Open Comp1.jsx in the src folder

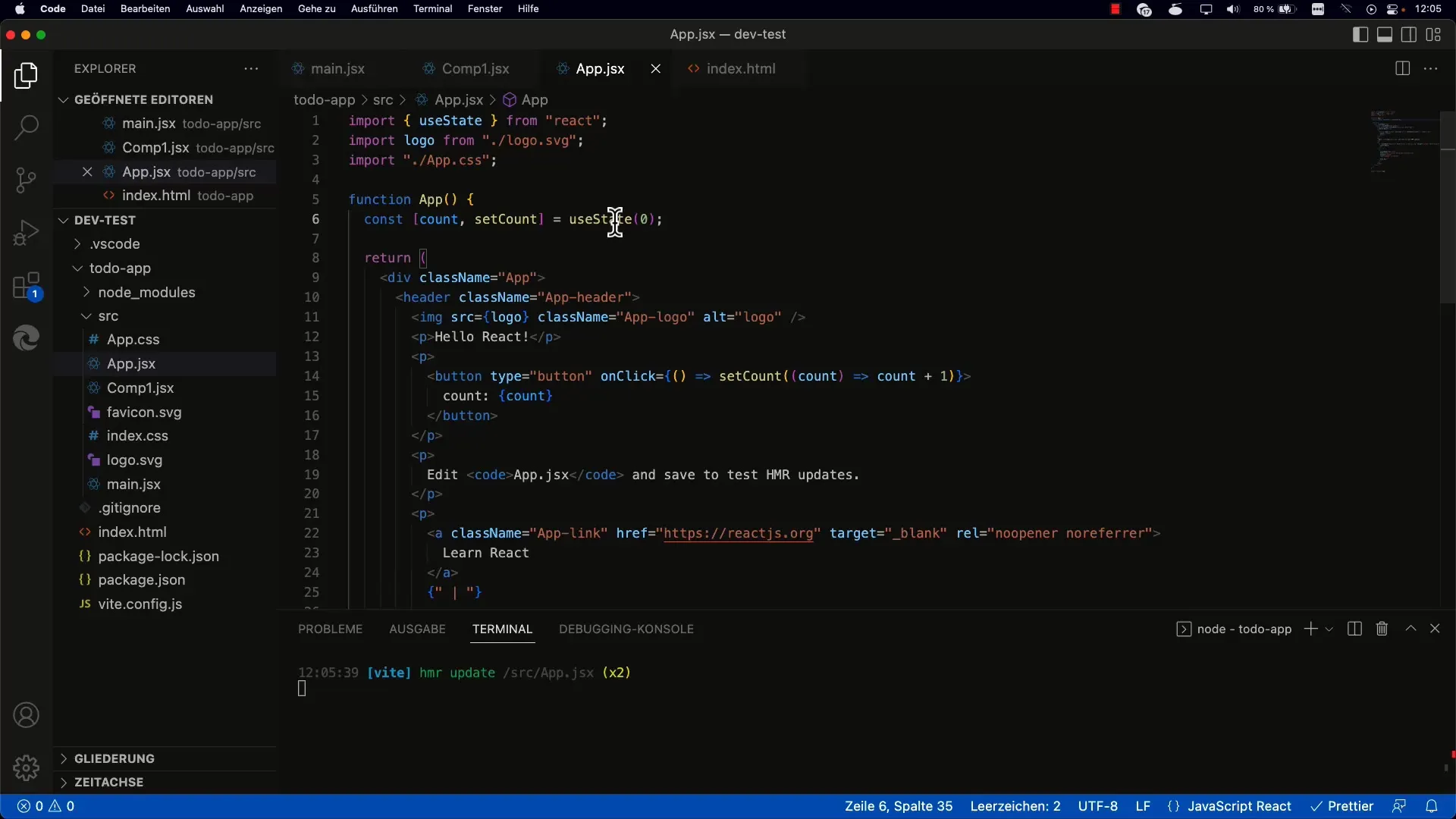tap(140, 388)
